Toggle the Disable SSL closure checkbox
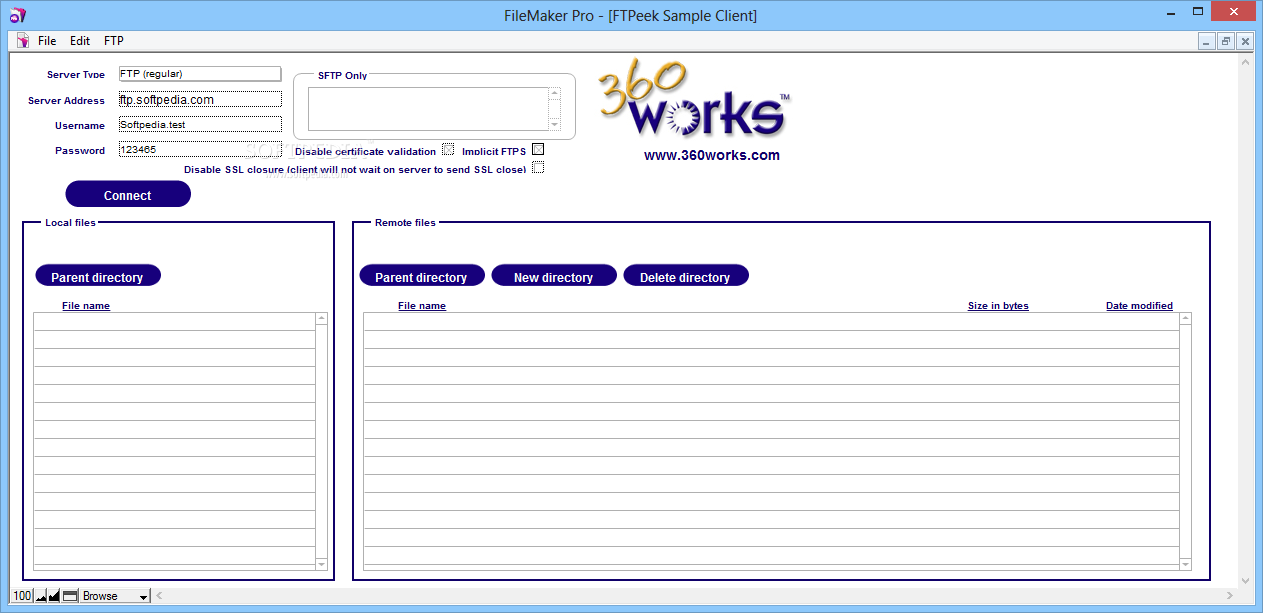 tap(538, 168)
